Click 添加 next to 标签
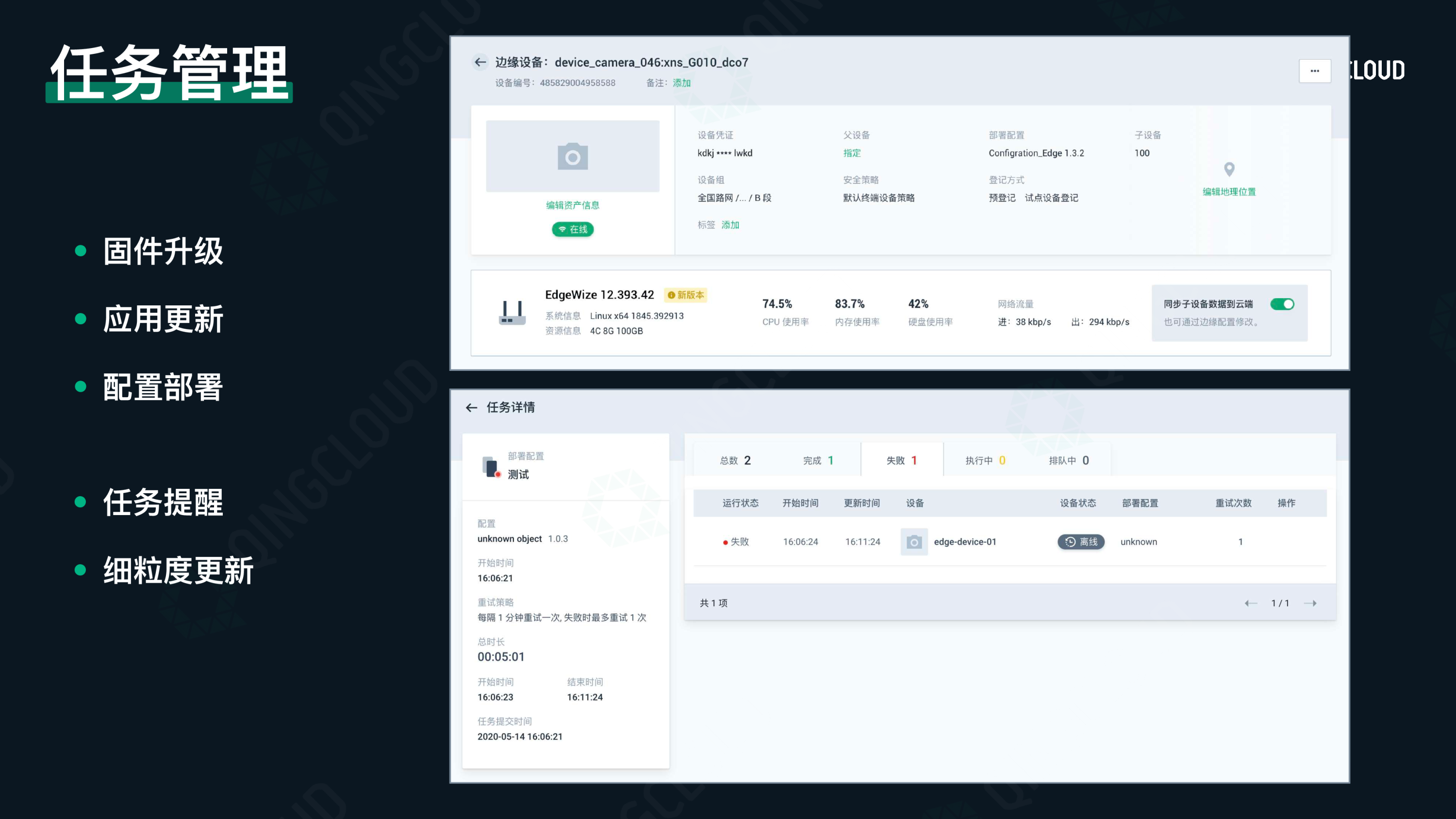This screenshot has height=819, width=1456. [730, 225]
